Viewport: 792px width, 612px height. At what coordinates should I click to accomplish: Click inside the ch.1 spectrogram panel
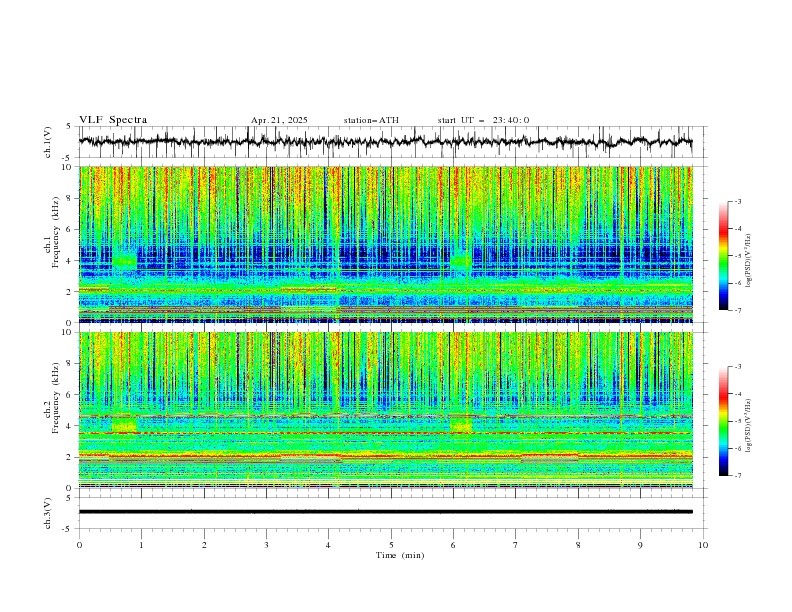[x=386, y=244]
